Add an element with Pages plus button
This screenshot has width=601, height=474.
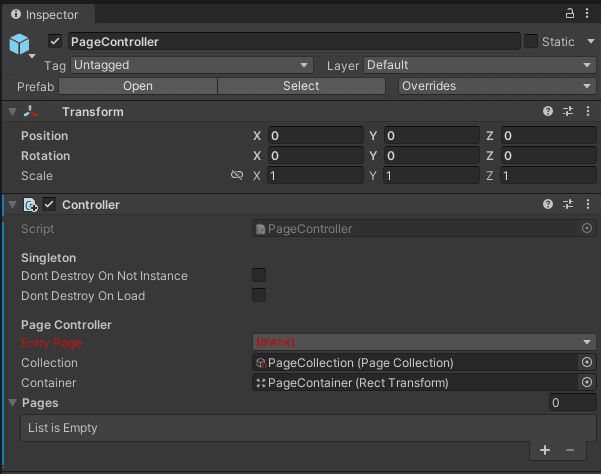pyautogui.click(x=545, y=450)
